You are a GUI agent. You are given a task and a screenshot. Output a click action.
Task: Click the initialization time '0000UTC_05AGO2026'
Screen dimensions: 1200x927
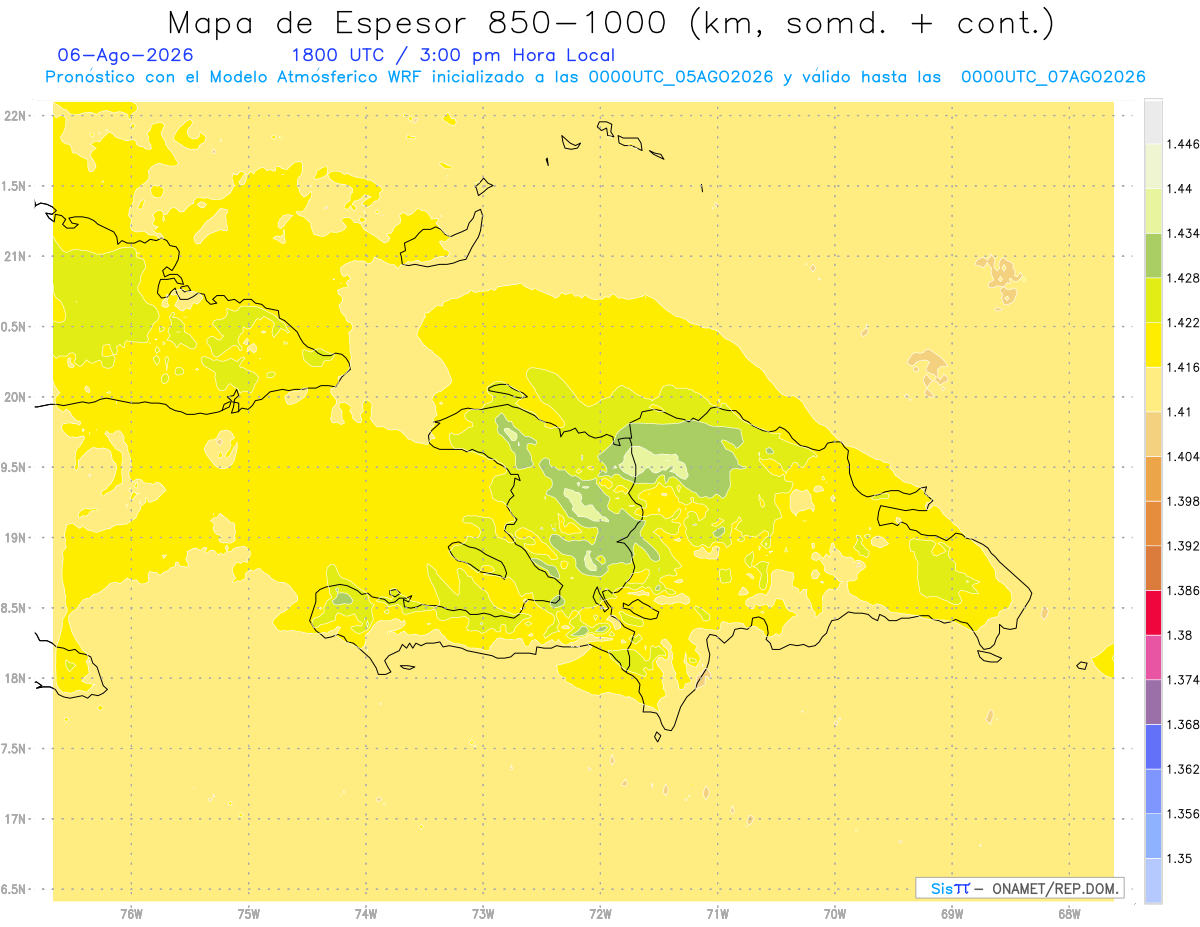[x=681, y=77]
